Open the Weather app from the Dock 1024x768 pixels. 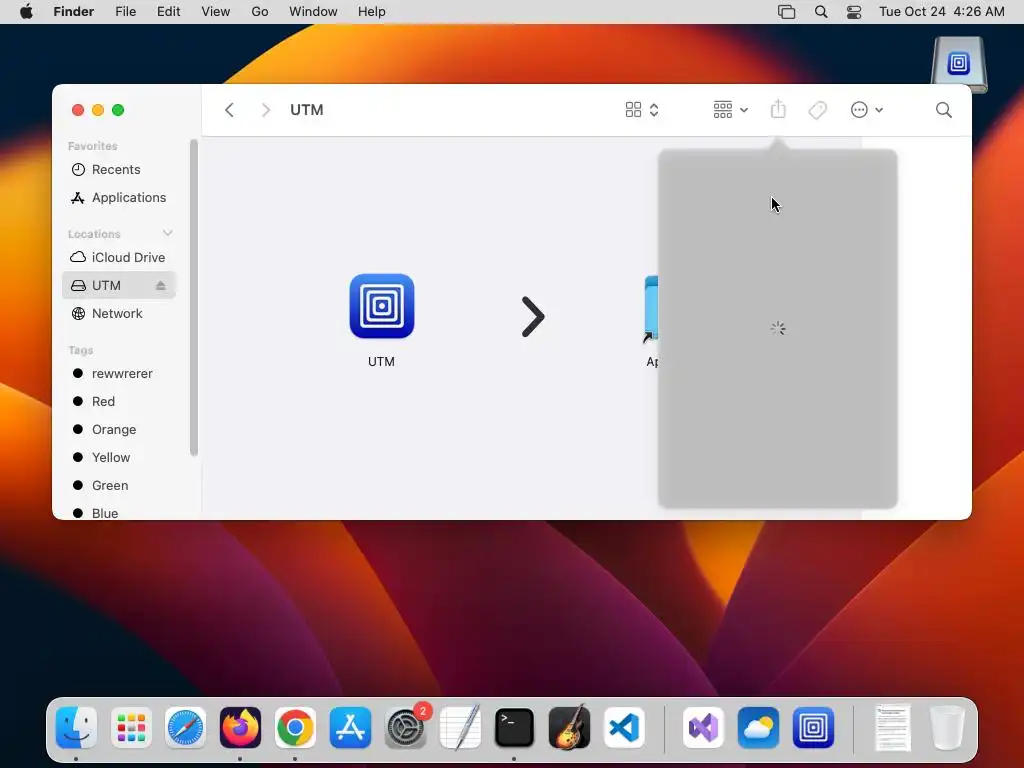pos(758,728)
